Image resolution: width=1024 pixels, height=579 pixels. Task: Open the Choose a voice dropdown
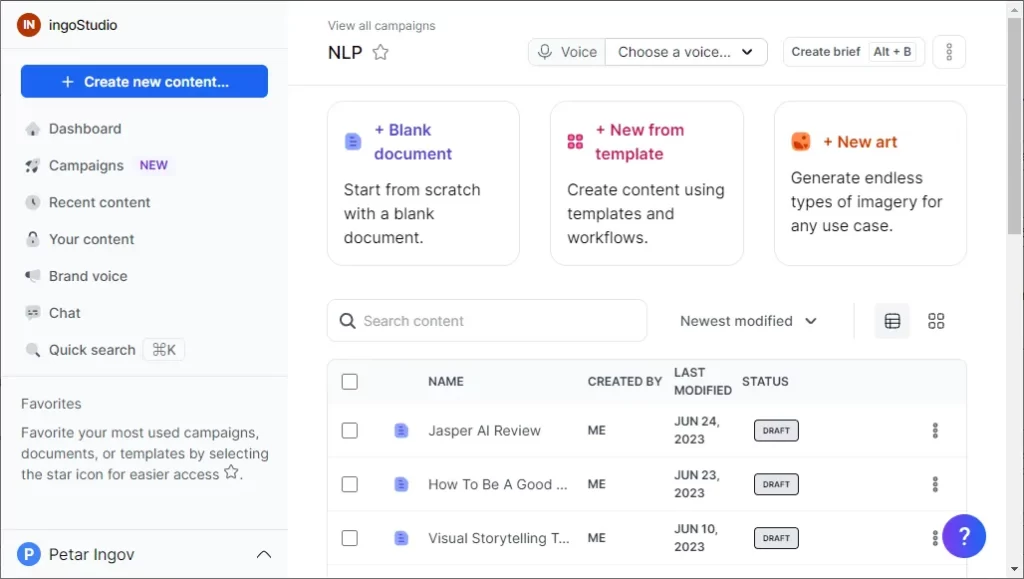coord(686,51)
